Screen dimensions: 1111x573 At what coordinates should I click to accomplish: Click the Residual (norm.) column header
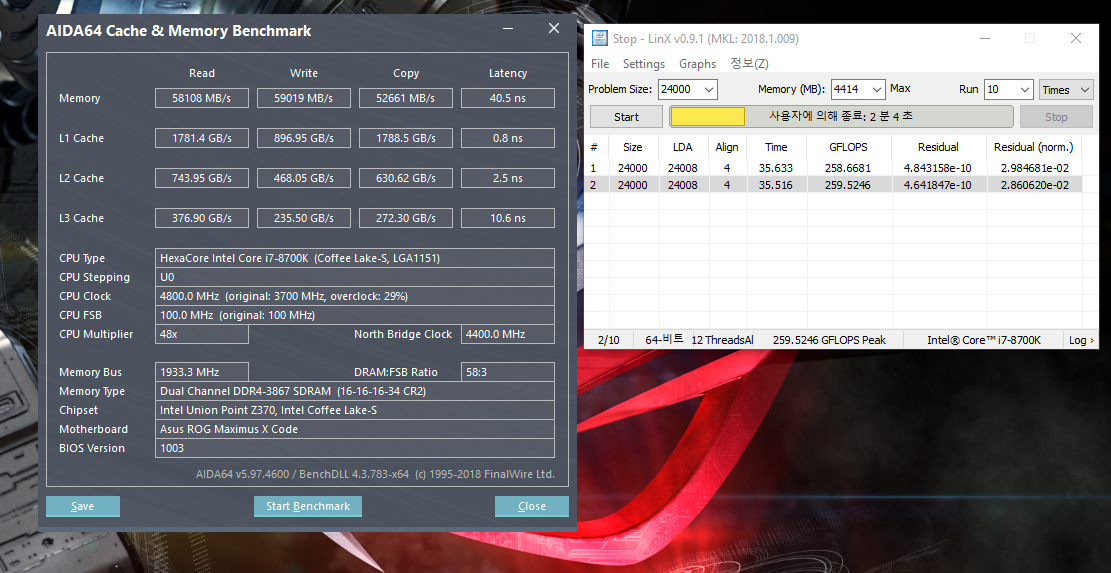(x=1033, y=147)
